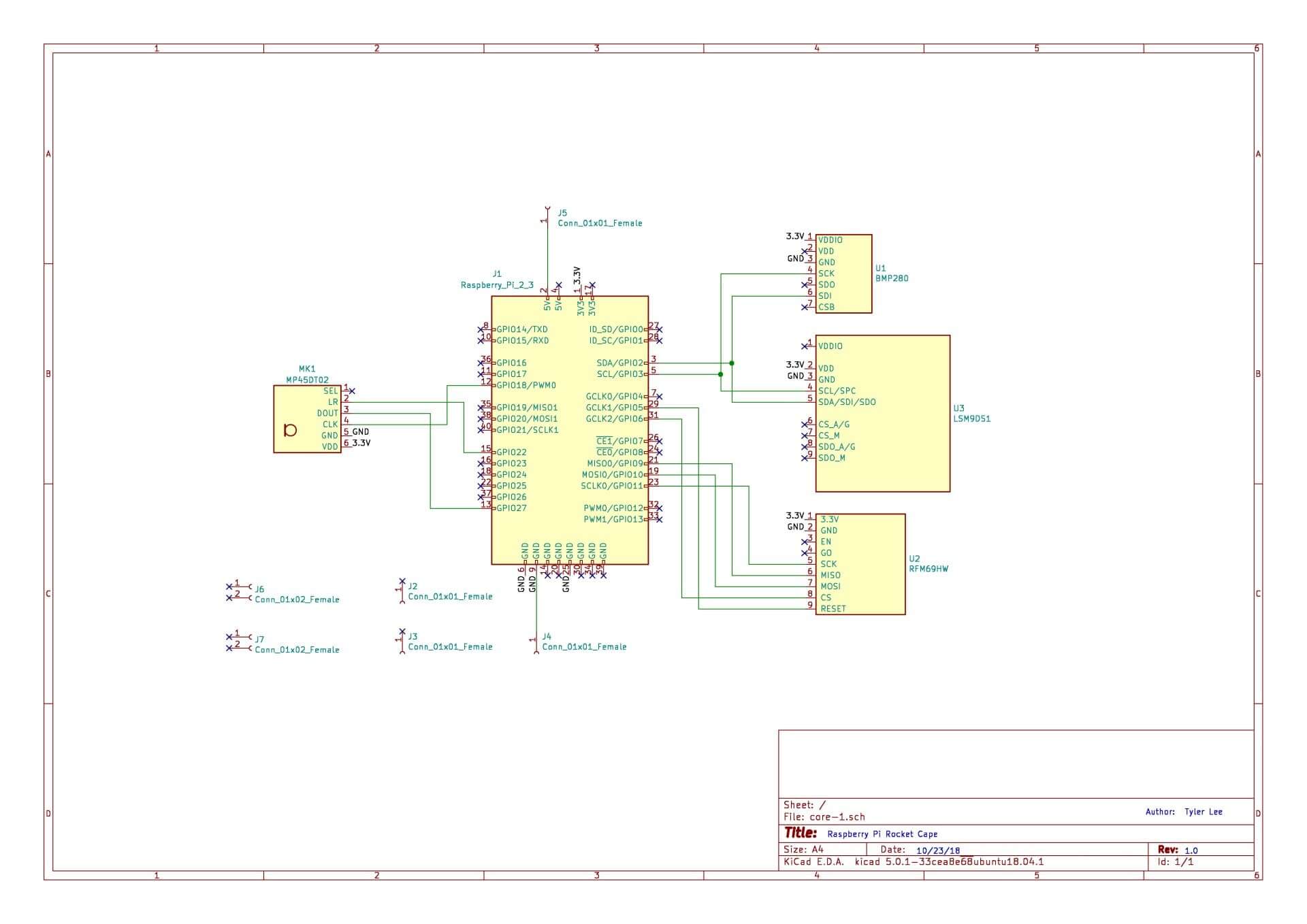
Task: Click the 'File: core-1.sch' text
Action: pos(824,817)
